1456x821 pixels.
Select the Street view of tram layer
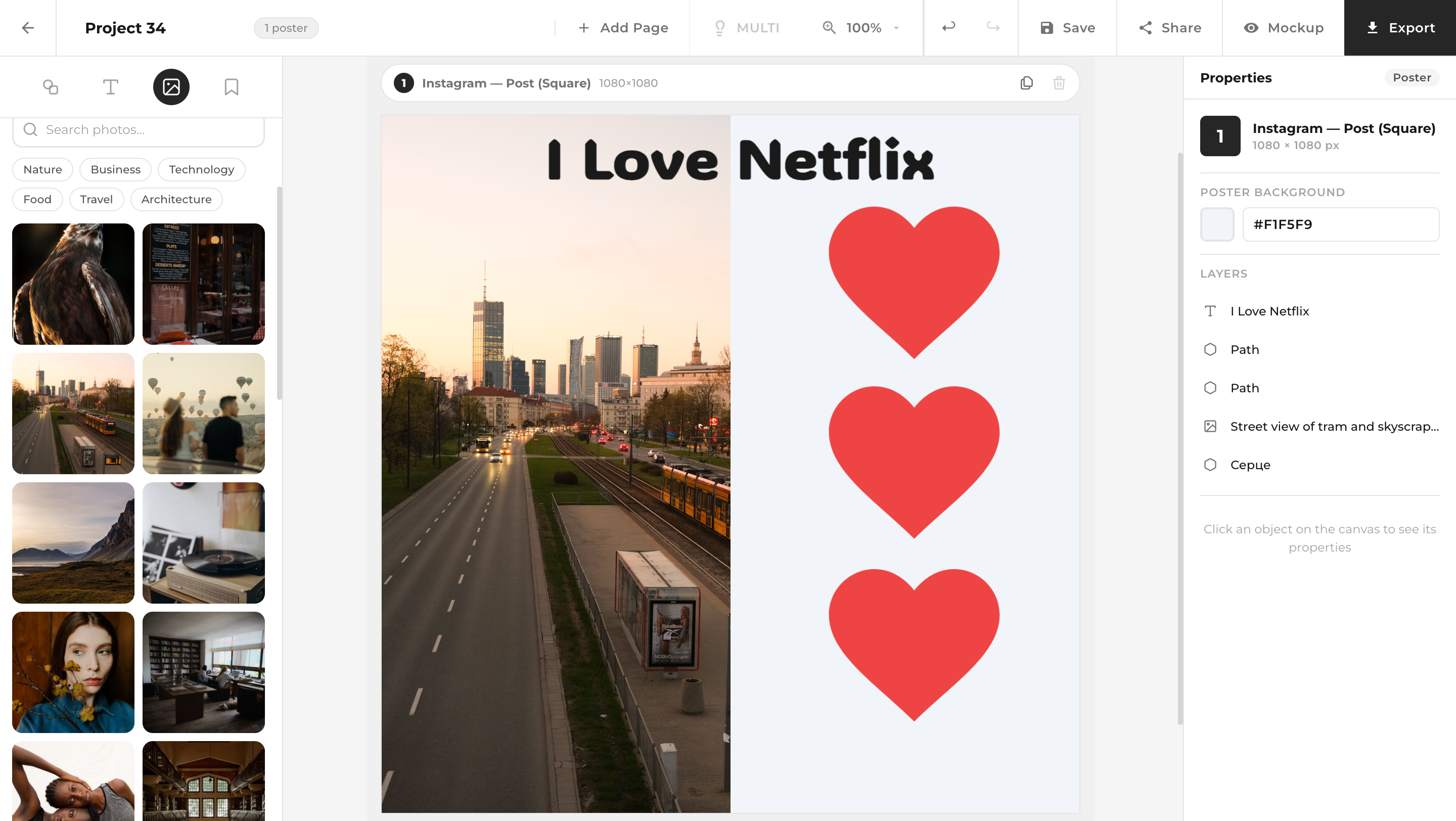point(1320,426)
